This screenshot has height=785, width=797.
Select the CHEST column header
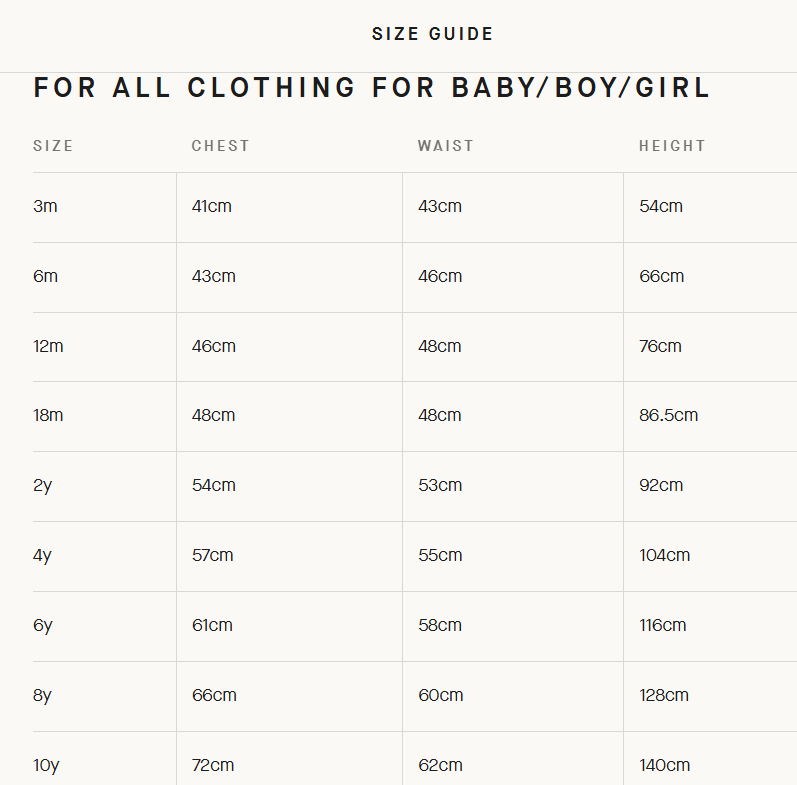pos(221,146)
